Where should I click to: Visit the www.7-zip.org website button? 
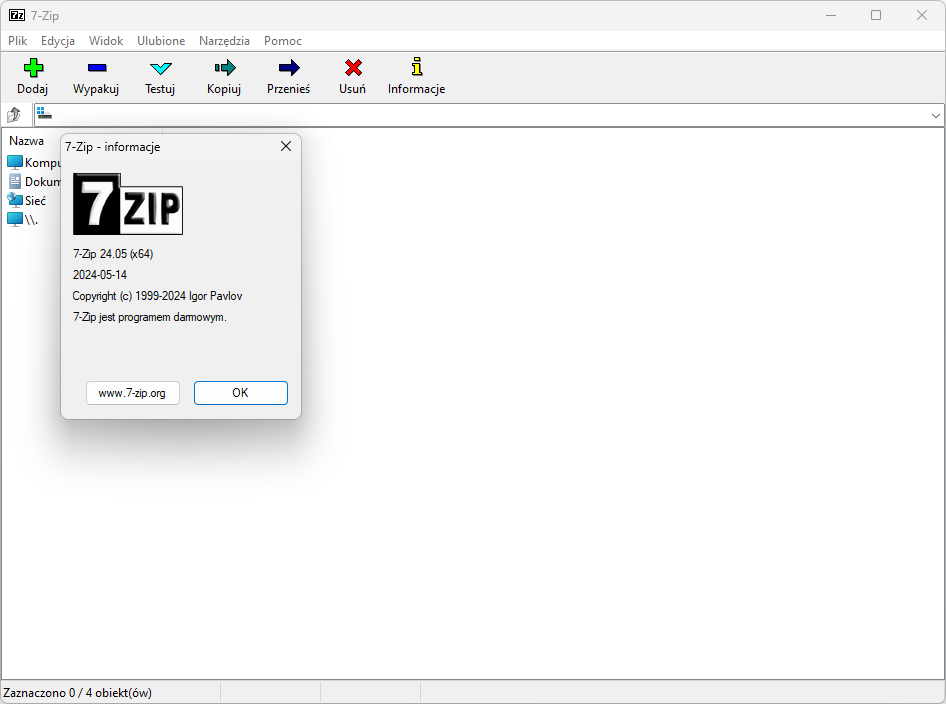[133, 393]
